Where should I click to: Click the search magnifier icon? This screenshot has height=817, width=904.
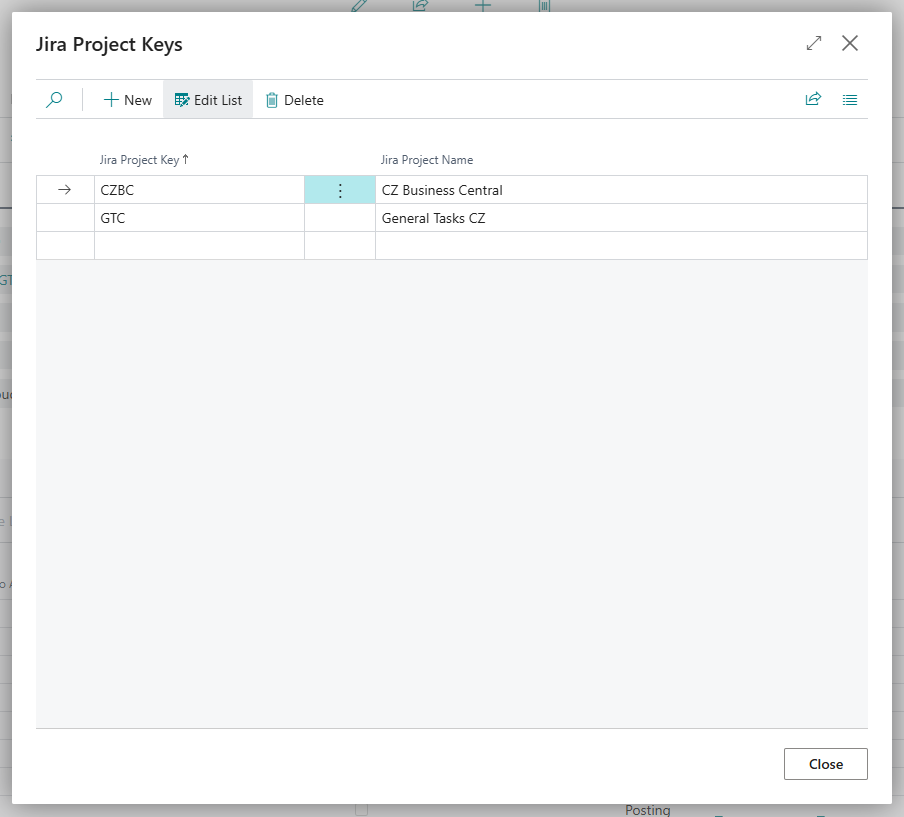click(x=55, y=100)
